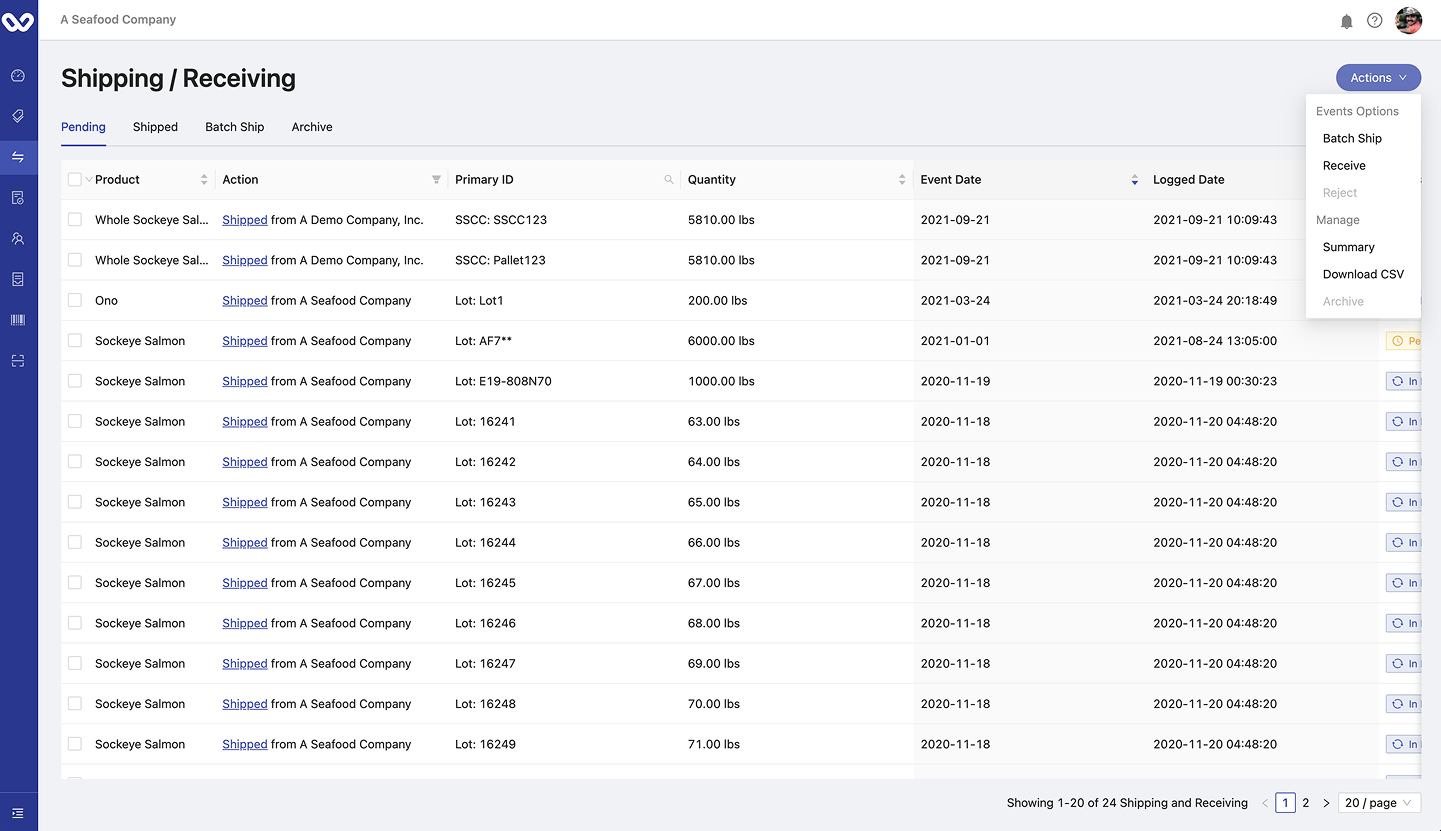This screenshot has height=831, width=1441.
Task: Collapse the Actions dropdown button
Action: click(1378, 78)
